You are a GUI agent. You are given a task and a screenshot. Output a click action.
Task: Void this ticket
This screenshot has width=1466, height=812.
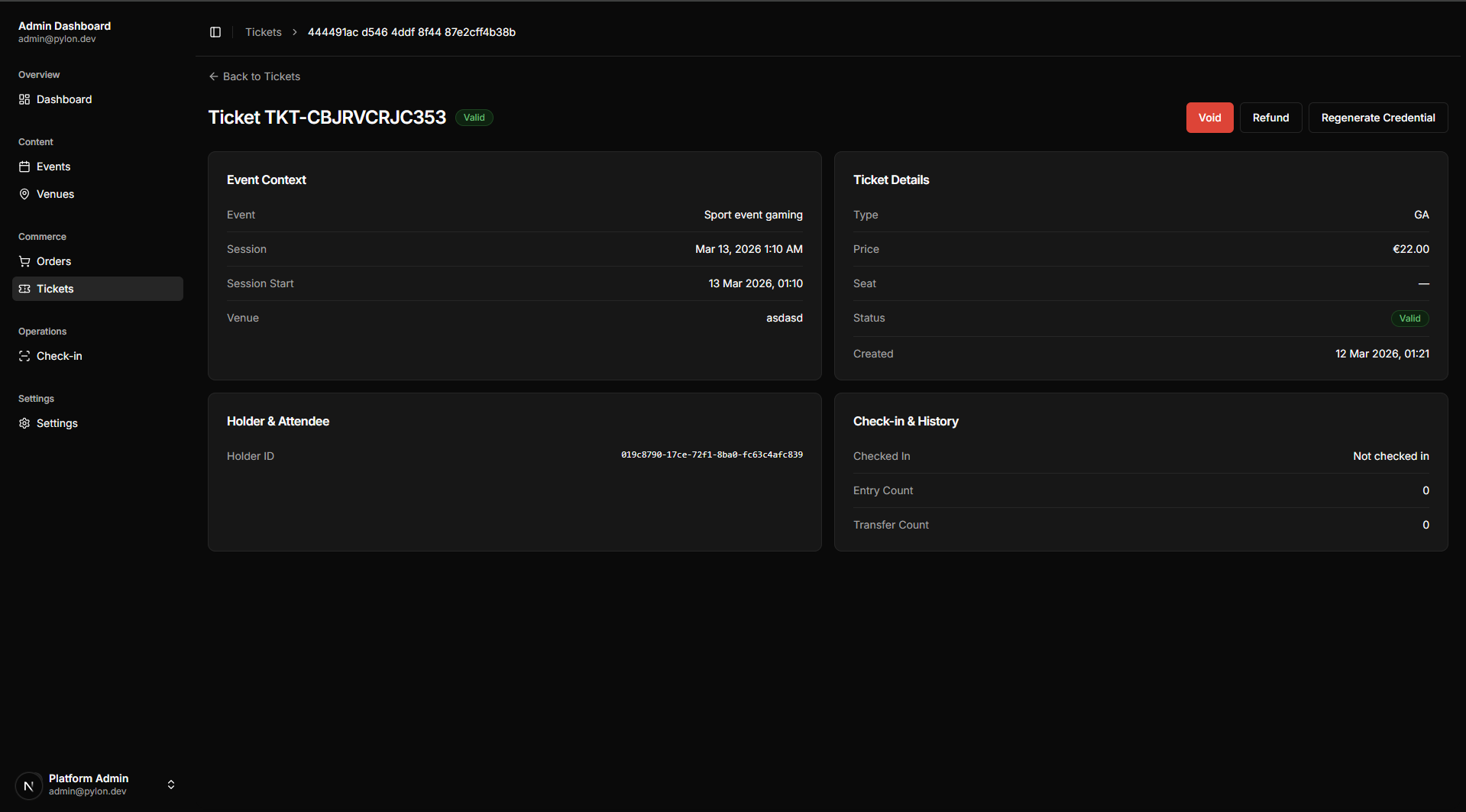pyautogui.click(x=1209, y=118)
